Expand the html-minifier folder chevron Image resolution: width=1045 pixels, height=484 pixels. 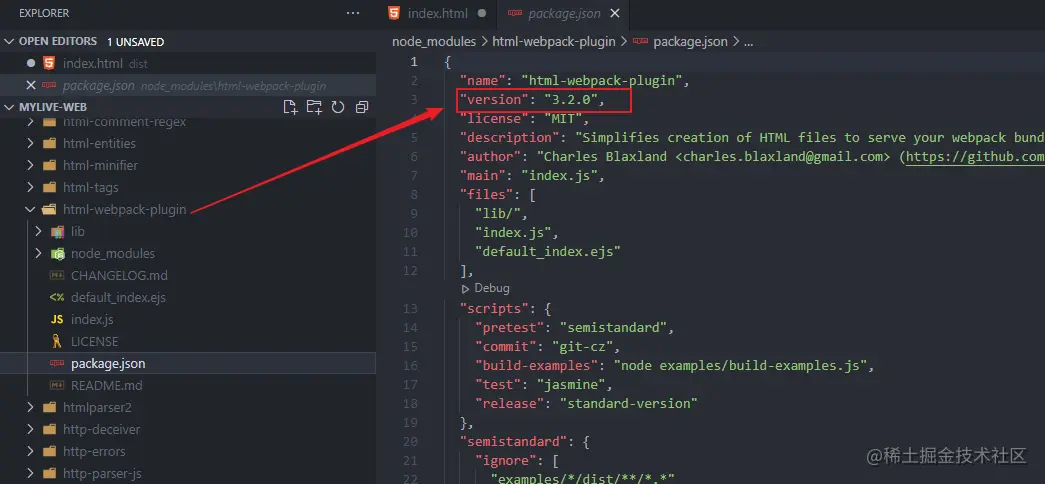point(30,166)
